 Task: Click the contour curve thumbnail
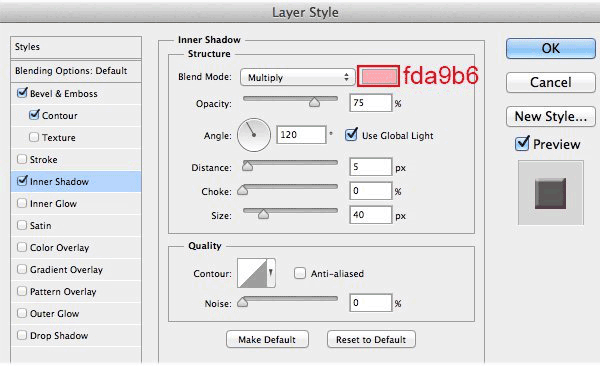252,273
